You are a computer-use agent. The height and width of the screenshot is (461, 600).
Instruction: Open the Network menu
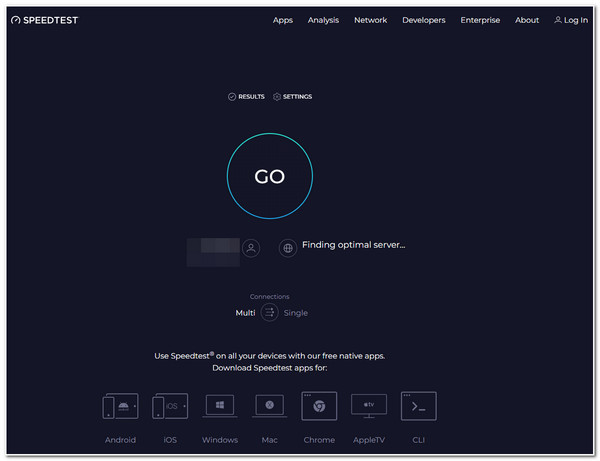point(370,20)
